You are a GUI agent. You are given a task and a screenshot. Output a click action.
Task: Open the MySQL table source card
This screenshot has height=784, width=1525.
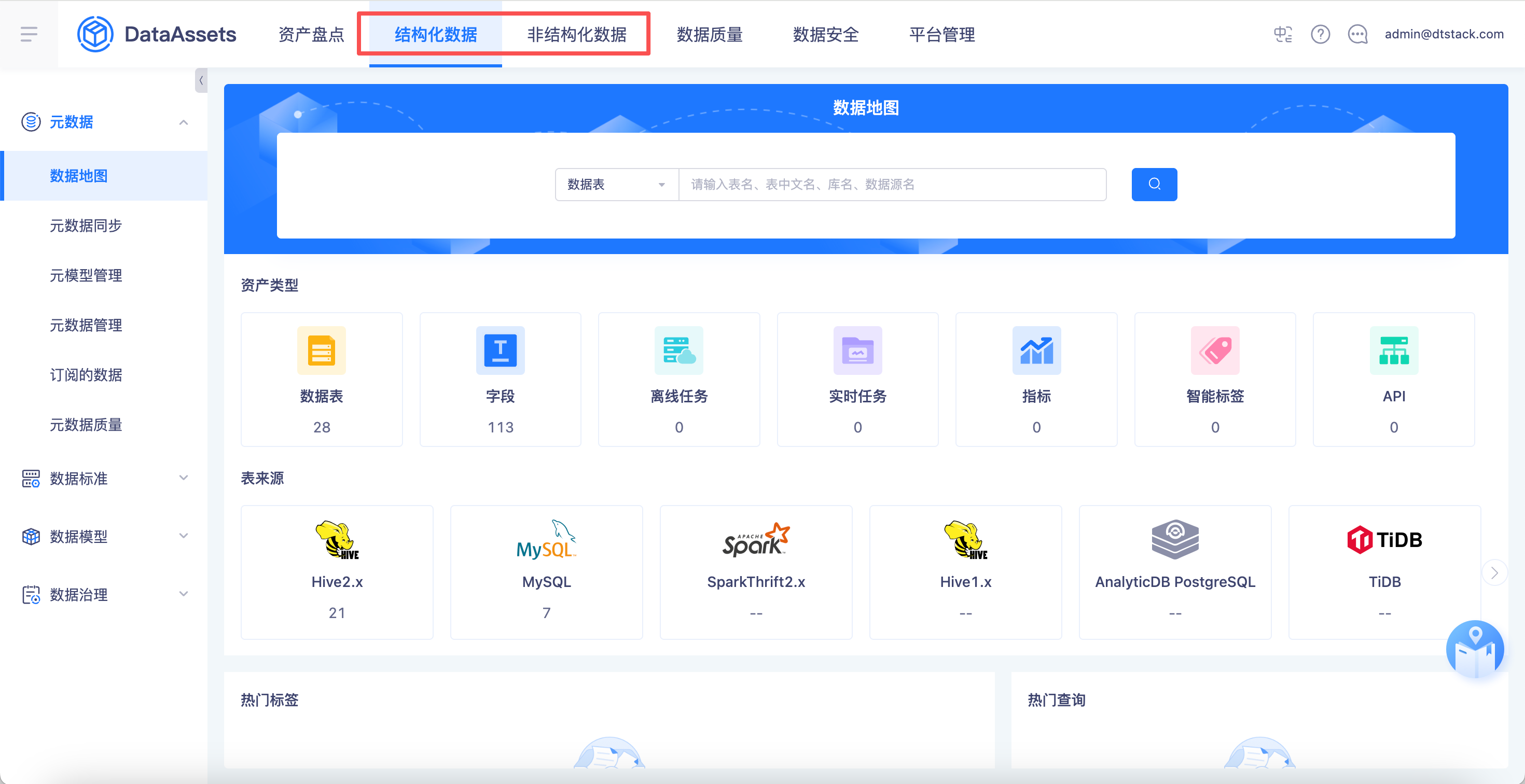[546, 571]
